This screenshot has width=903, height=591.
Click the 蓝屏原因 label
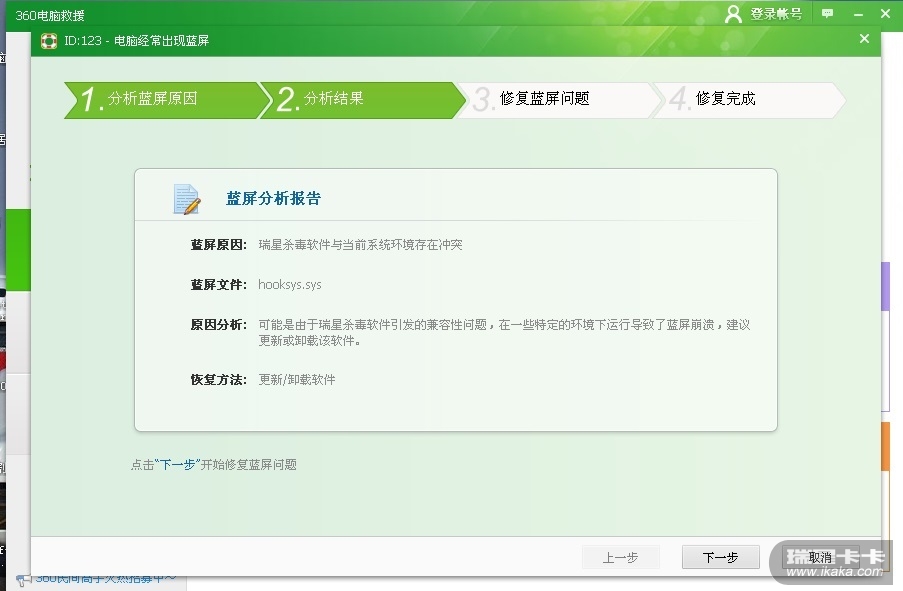point(219,245)
